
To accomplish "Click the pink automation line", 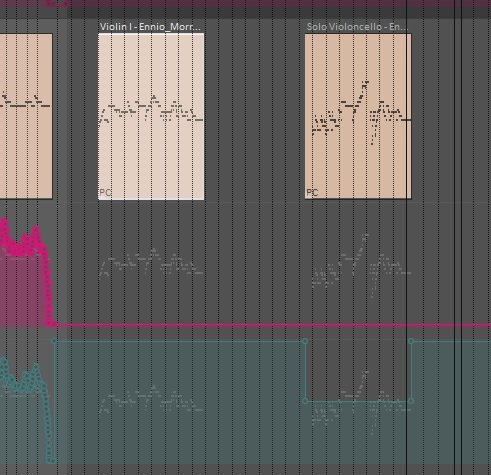I will pyautogui.click(x=273, y=325).
